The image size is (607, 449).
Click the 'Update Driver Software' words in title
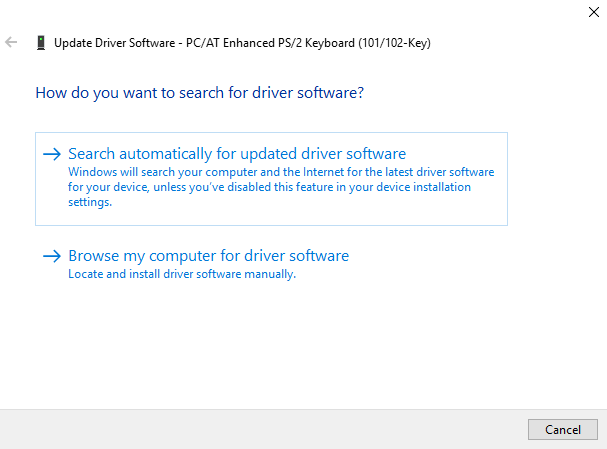click(115, 43)
